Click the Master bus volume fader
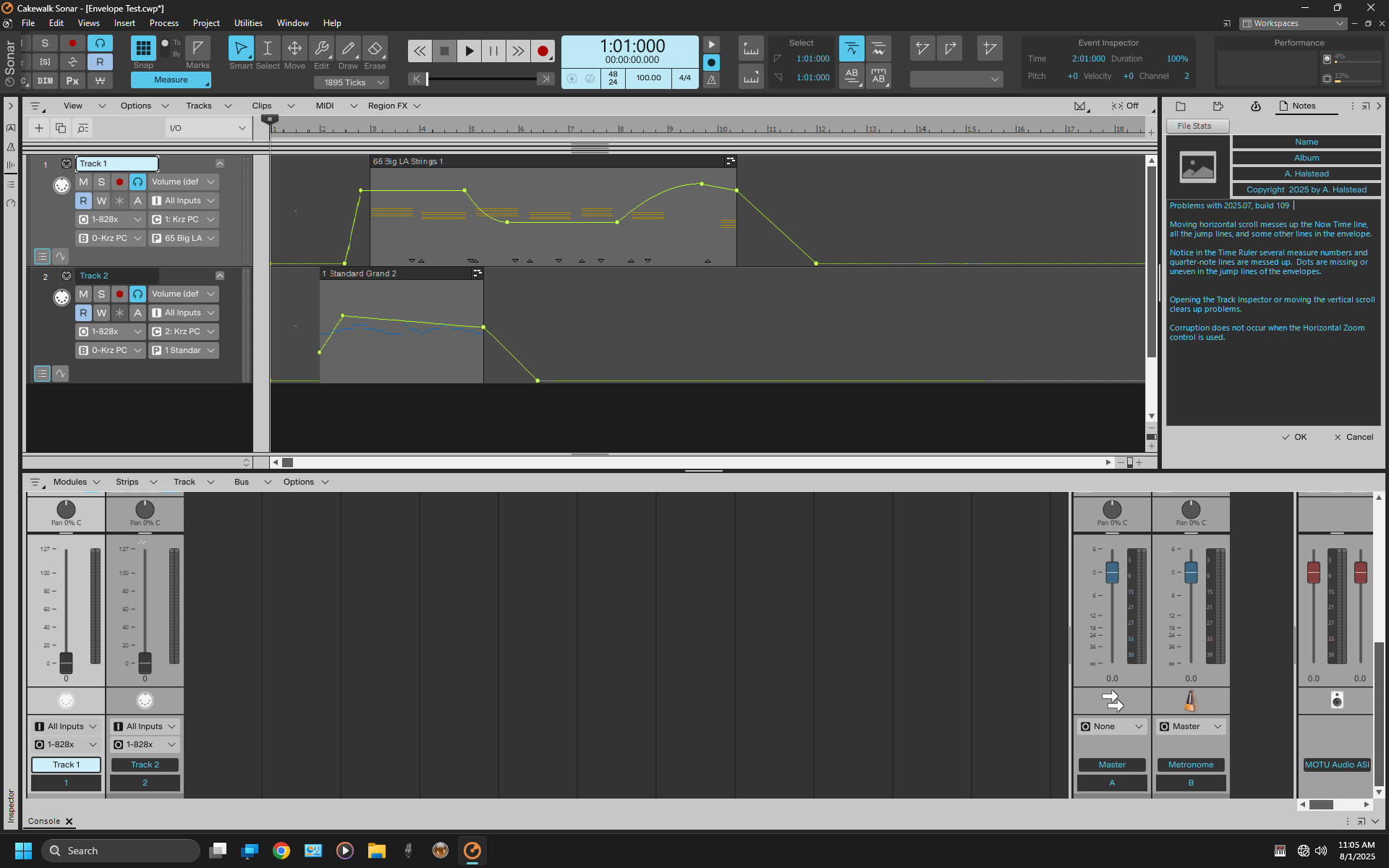The image size is (1389, 868). pyautogui.click(x=1112, y=572)
